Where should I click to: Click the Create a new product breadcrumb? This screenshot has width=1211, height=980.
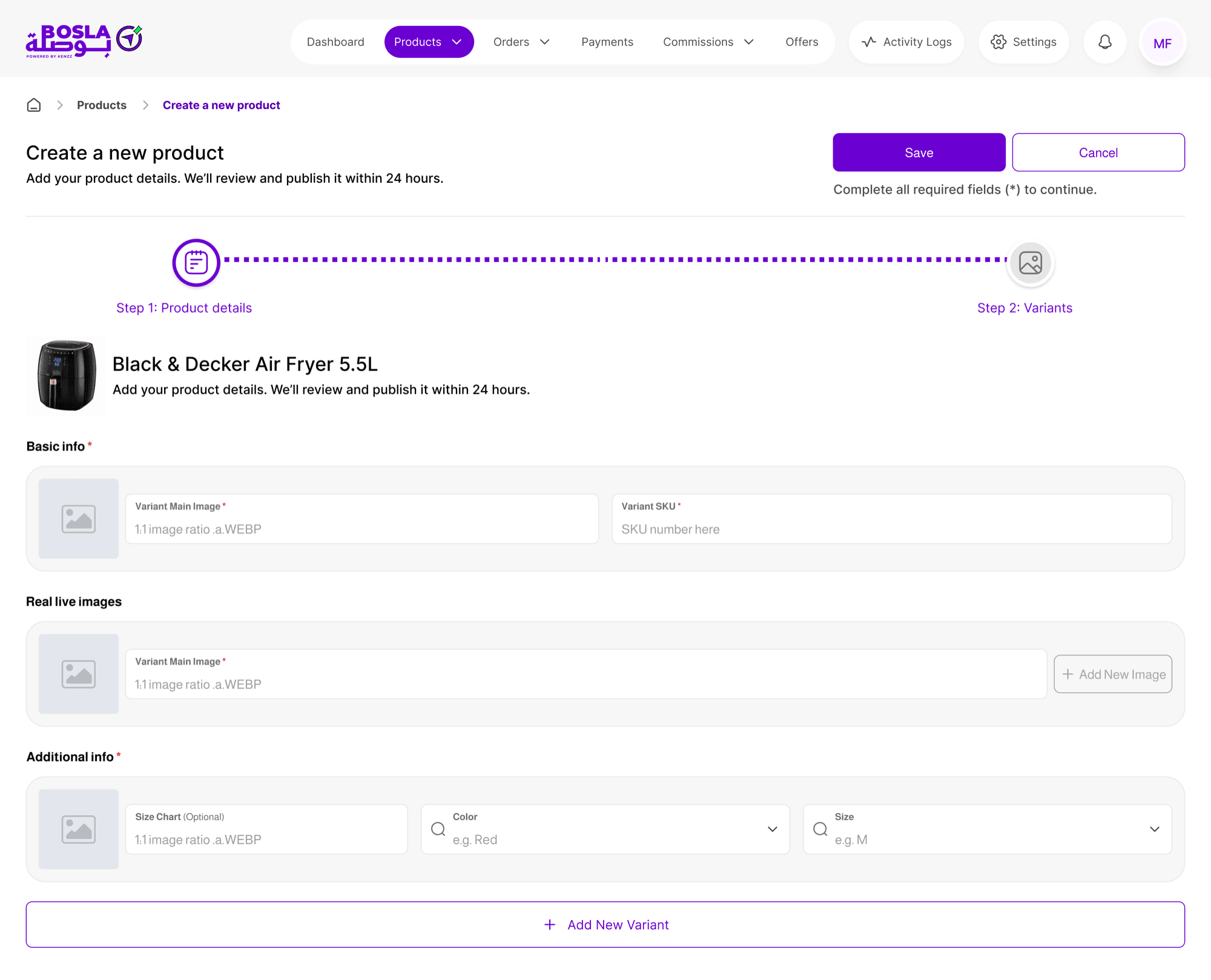pyautogui.click(x=222, y=105)
